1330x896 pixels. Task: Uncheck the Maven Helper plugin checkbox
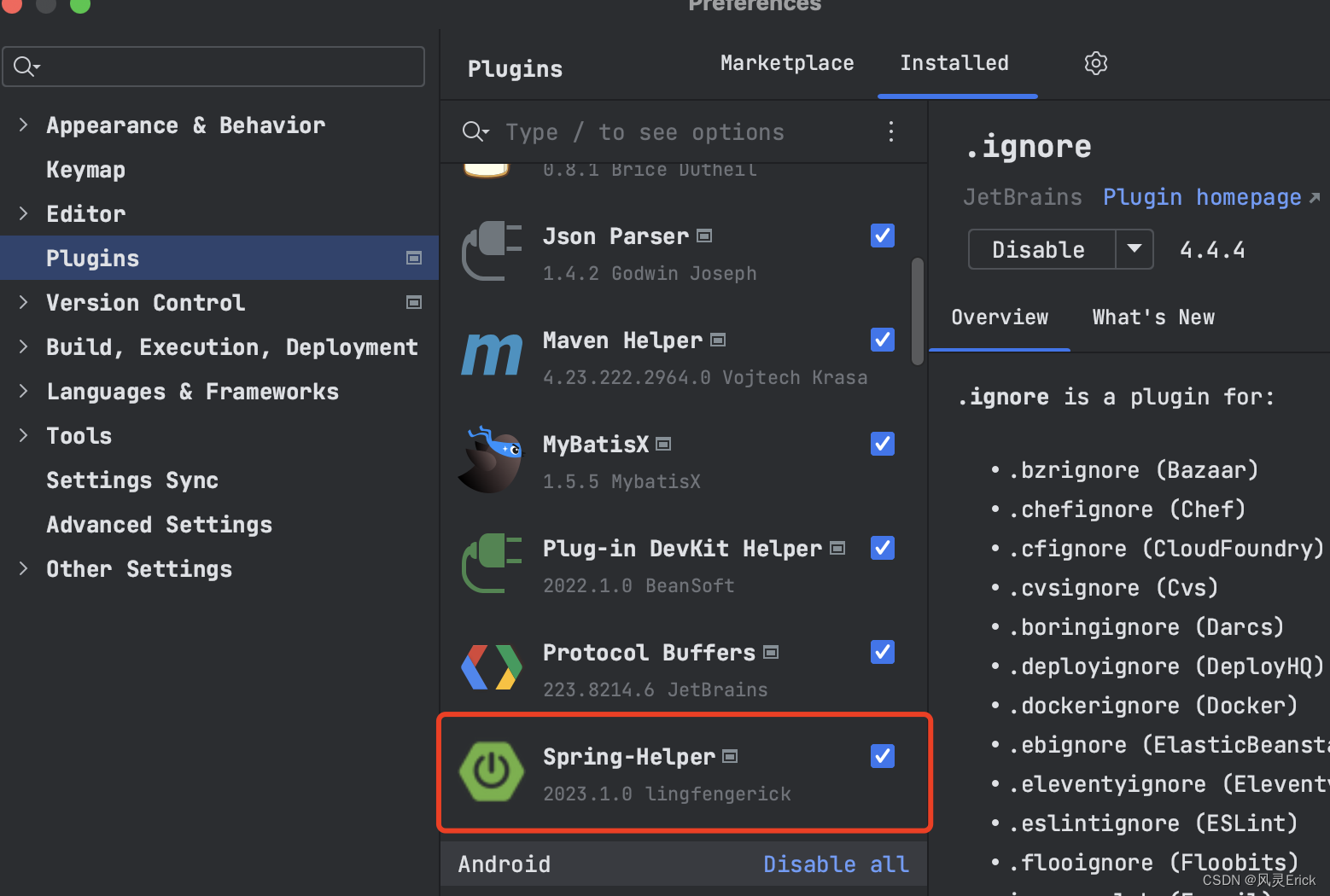click(x=882, y=340)
